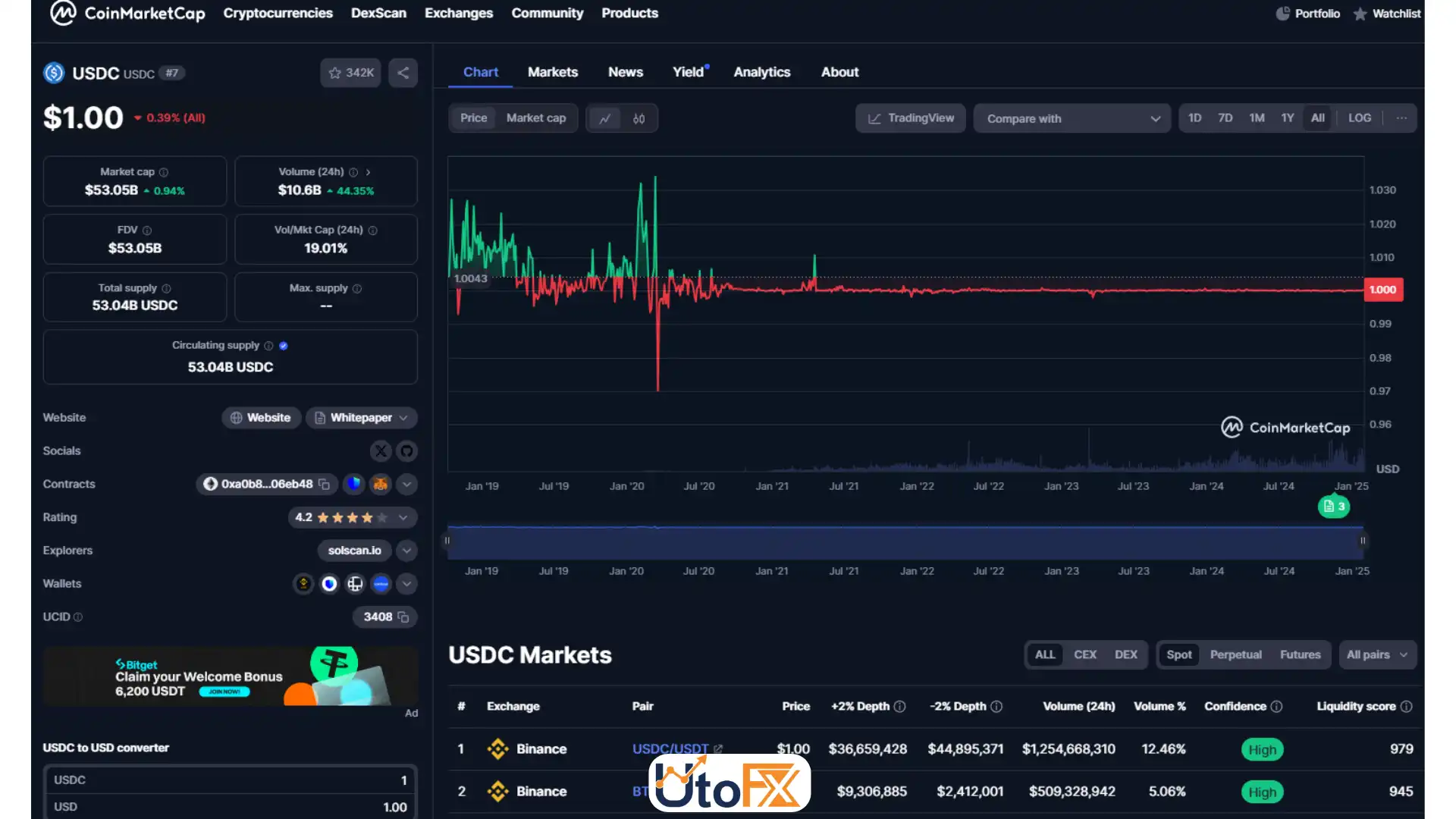The image size is (1456, 819).
Task: Click the Total supply info icon
Action: click(x=167, y=289)
